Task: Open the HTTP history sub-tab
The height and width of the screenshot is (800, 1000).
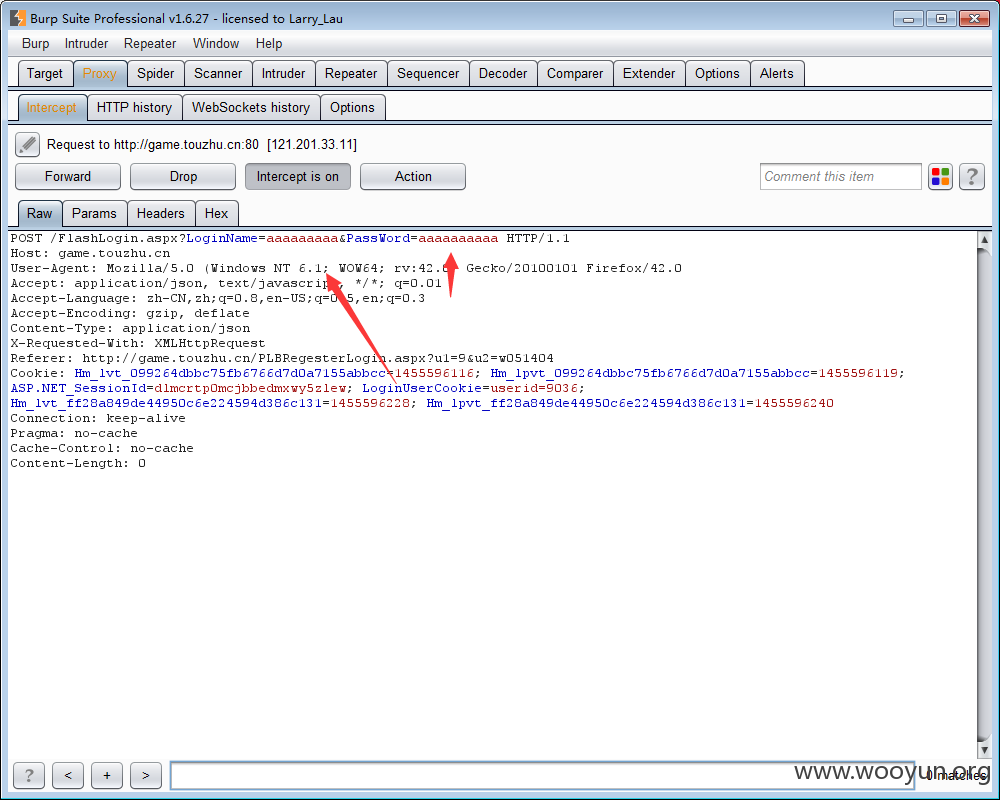Action: (135, 108)
